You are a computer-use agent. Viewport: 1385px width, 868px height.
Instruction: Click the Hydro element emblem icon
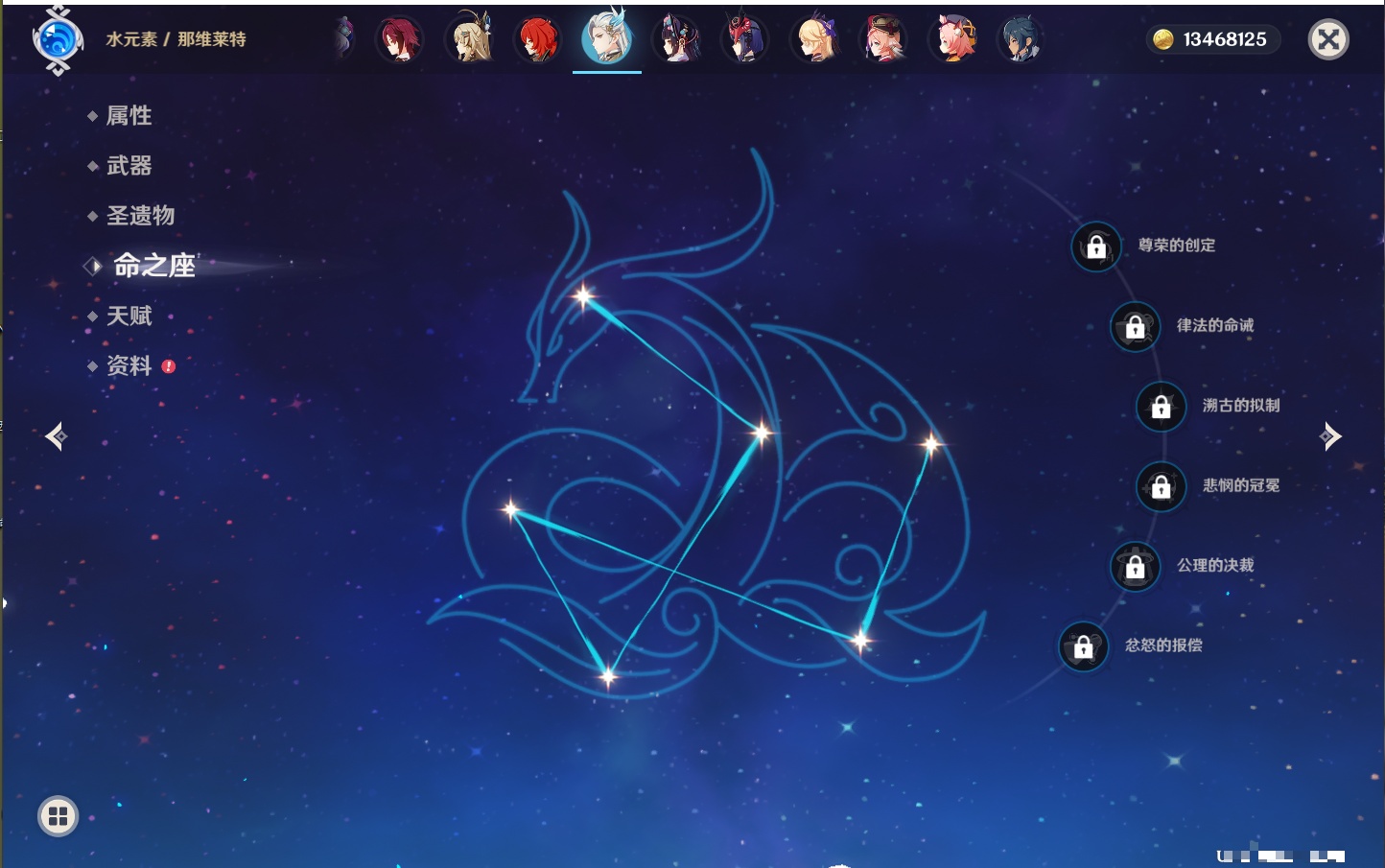pyautogui.click(x=58, y=40)
